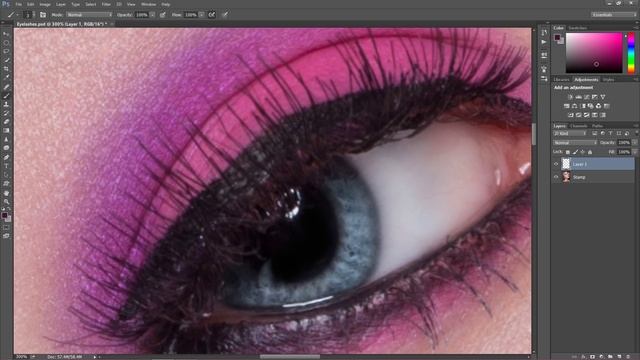Open the Essentials workspace dropdown
Image resolution: width=640 pixels, height=360 pixels.
pos(613,15)
